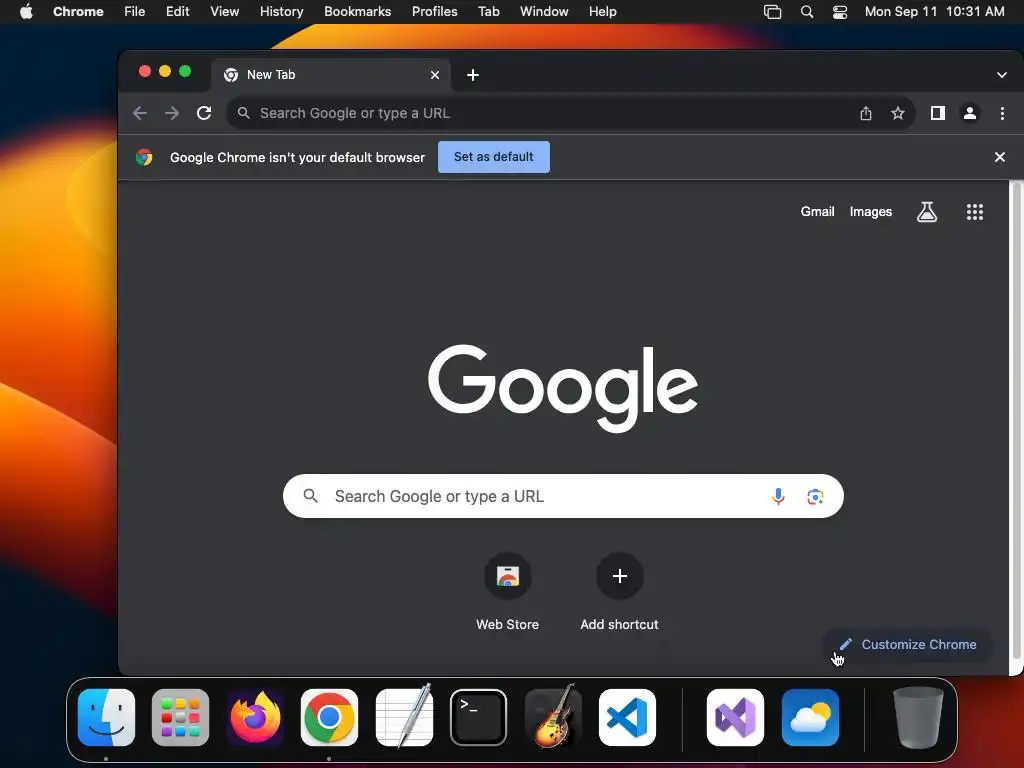This screenshot has height=768, width=1024.
Task: Launch Firefox from the Dock
Action: 255,717
